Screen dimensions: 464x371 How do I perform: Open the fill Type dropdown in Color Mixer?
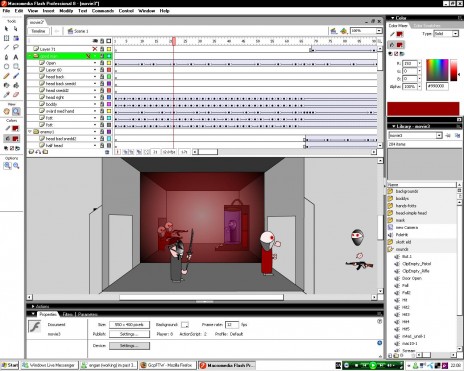coord(455,34)
